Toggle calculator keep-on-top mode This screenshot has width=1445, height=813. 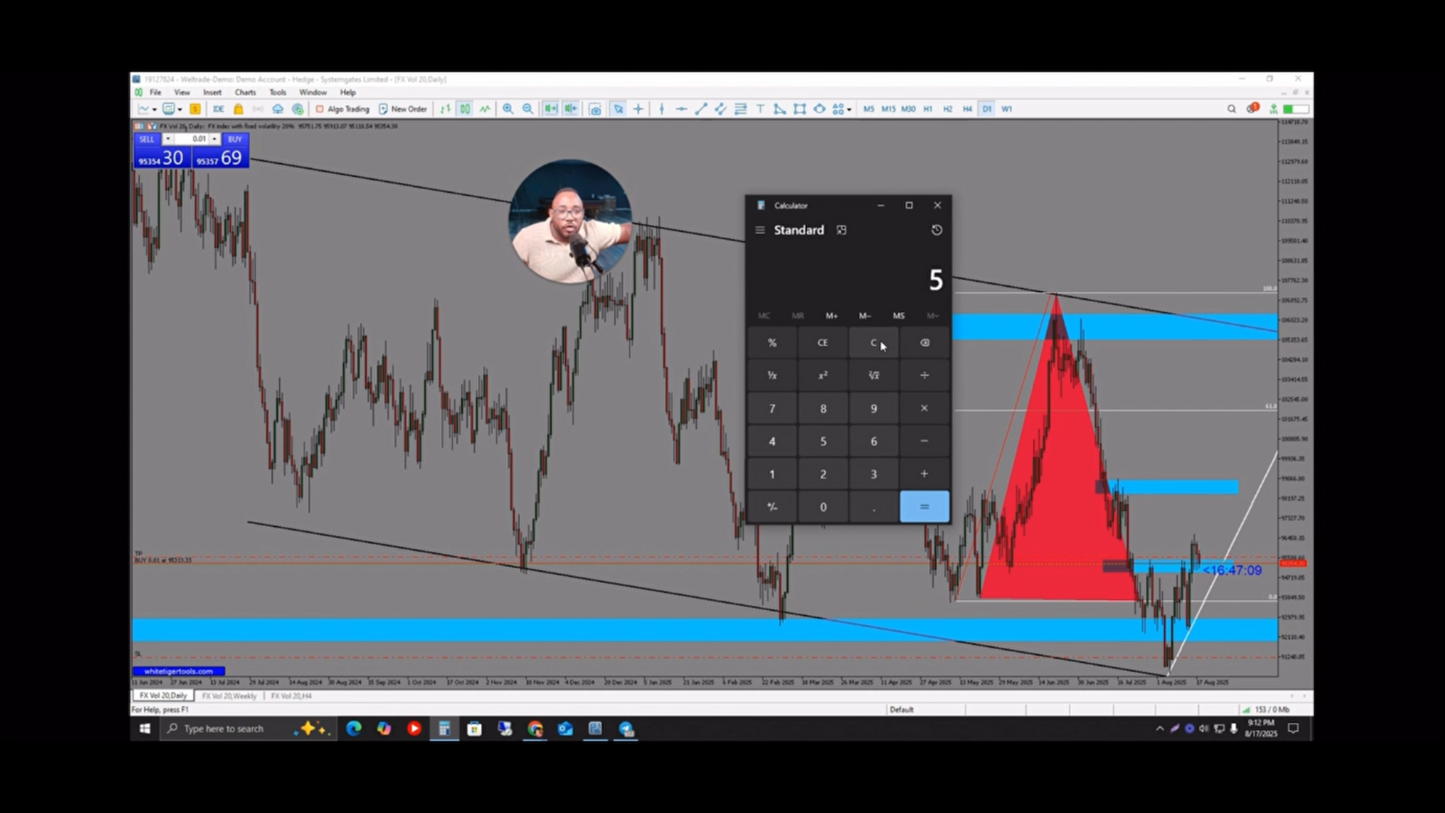click(842, 230)
